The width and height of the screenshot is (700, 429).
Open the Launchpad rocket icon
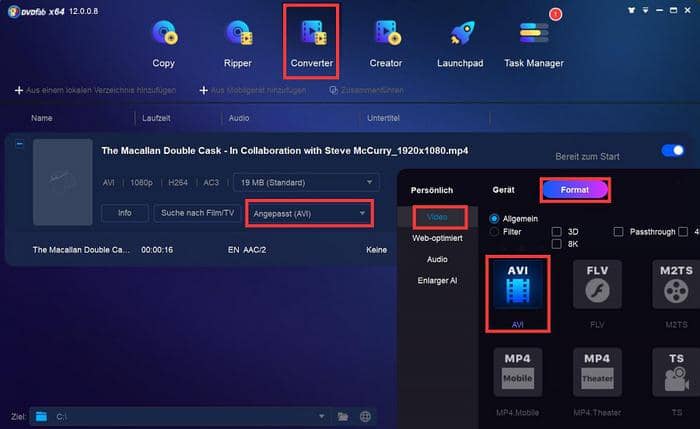(x=461, y=33)
